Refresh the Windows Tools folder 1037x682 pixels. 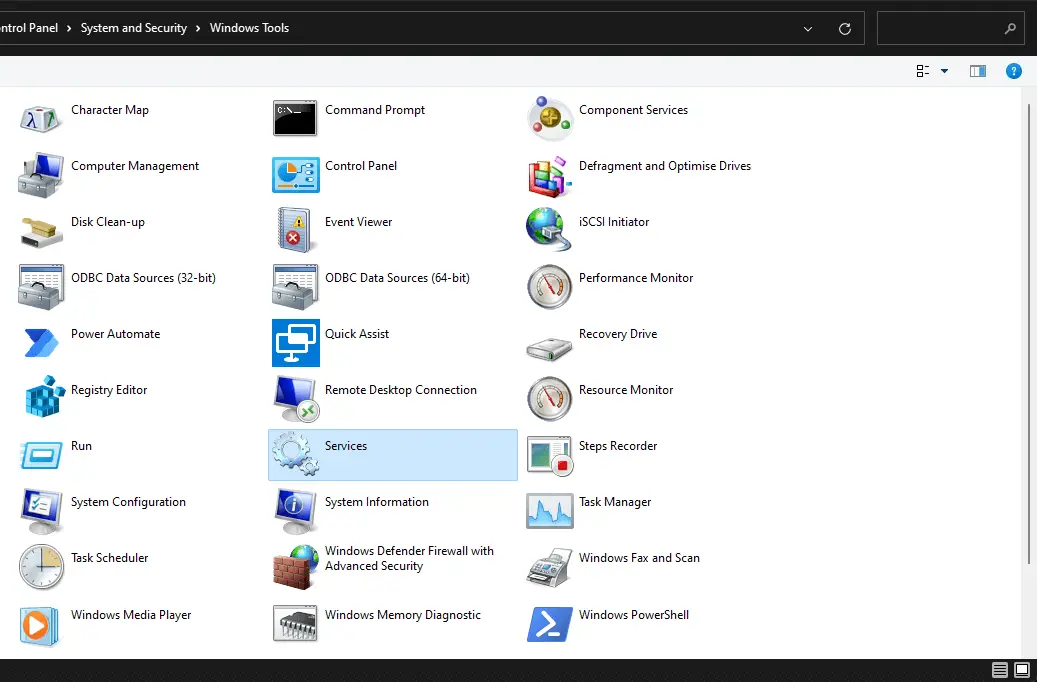coord(845,29)
